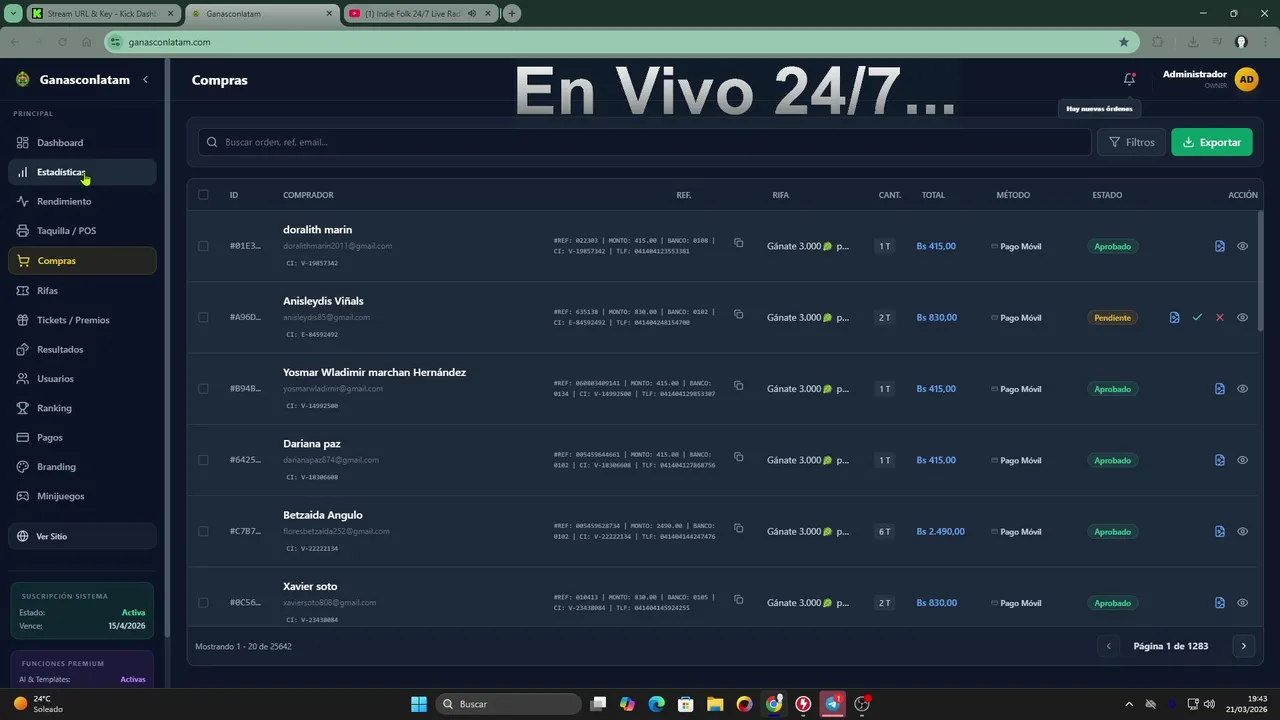Click Pendiente status badge
1280x720 pixels.
(1112, 318)
